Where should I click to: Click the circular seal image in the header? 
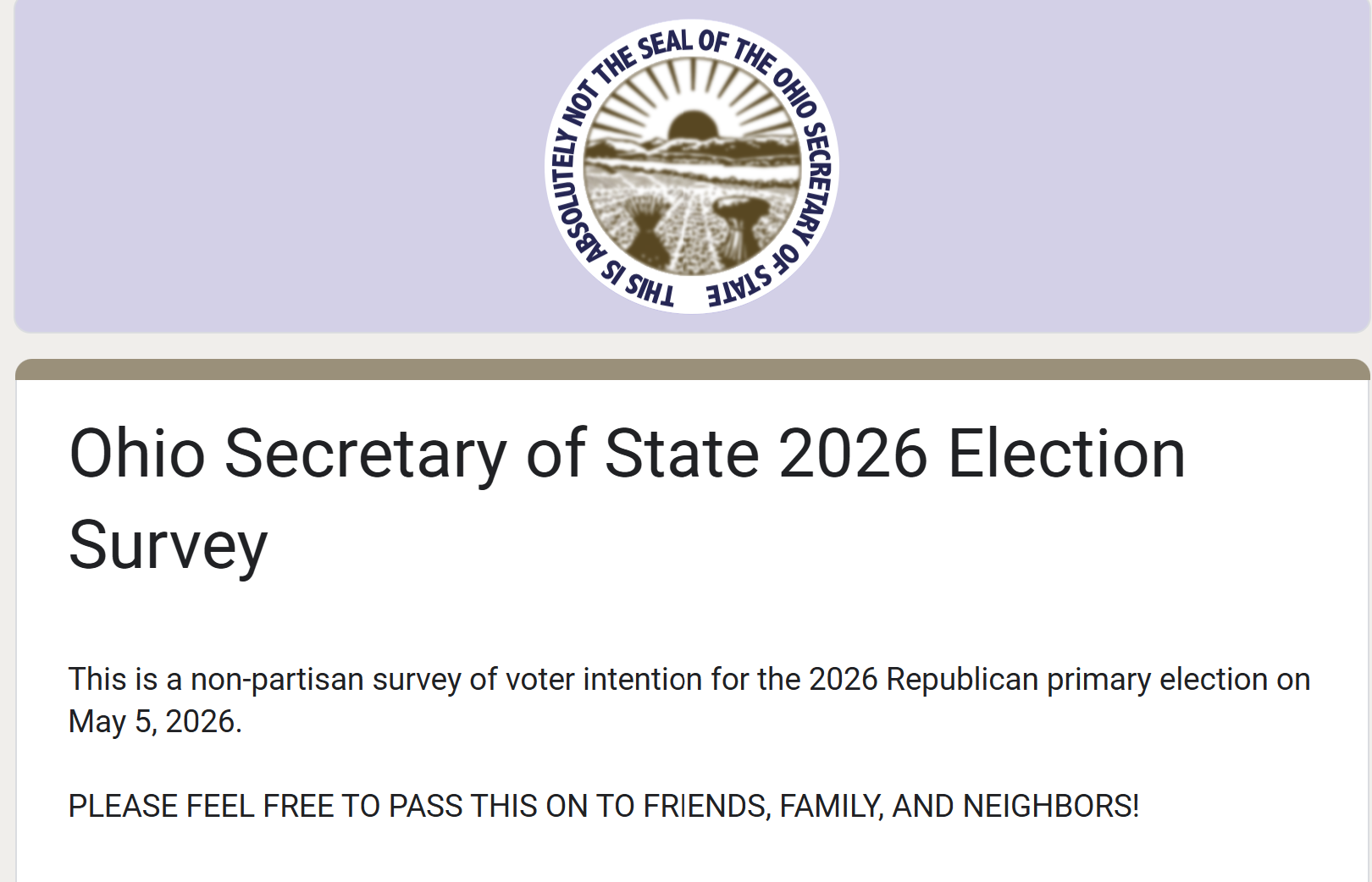[691, 167]
